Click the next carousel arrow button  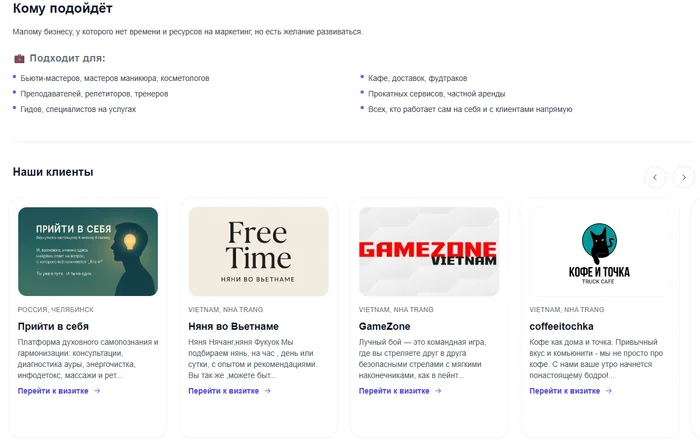pos(684,177)
